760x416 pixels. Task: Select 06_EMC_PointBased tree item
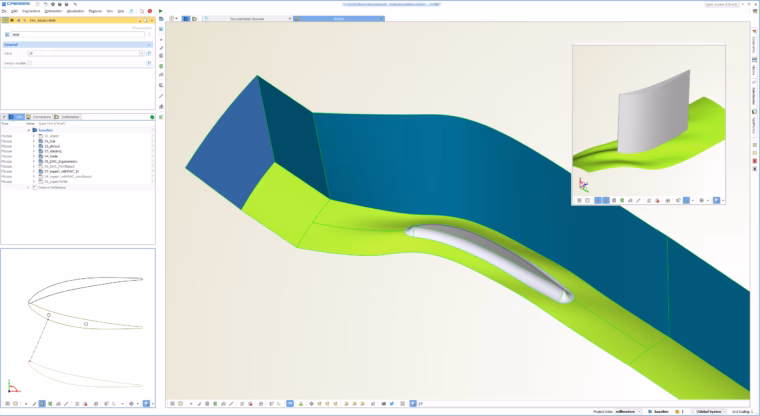pyautogui.click(x=59, y=166)
